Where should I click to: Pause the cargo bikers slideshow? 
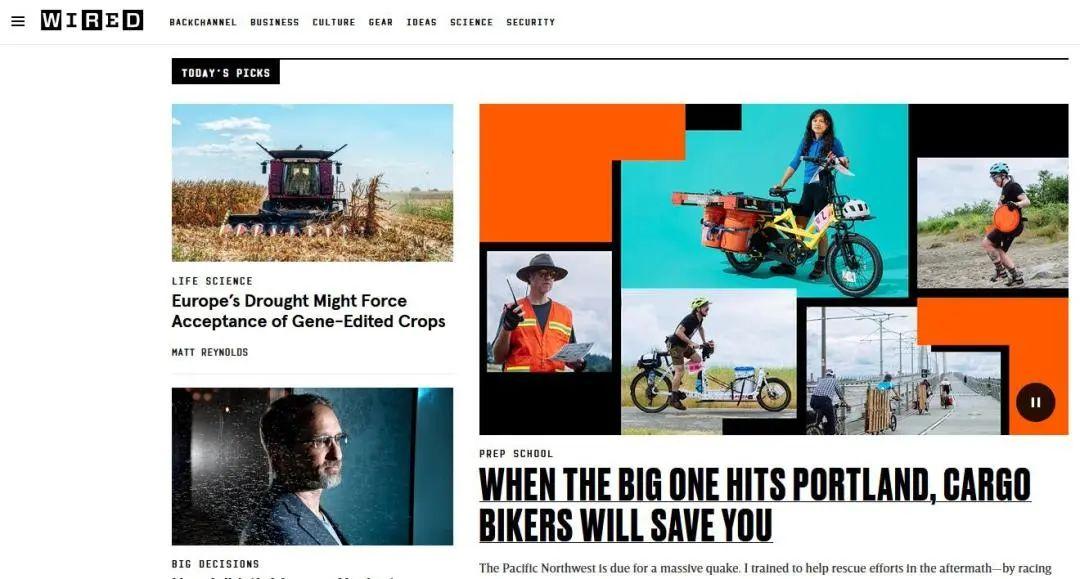(1035, 402)
